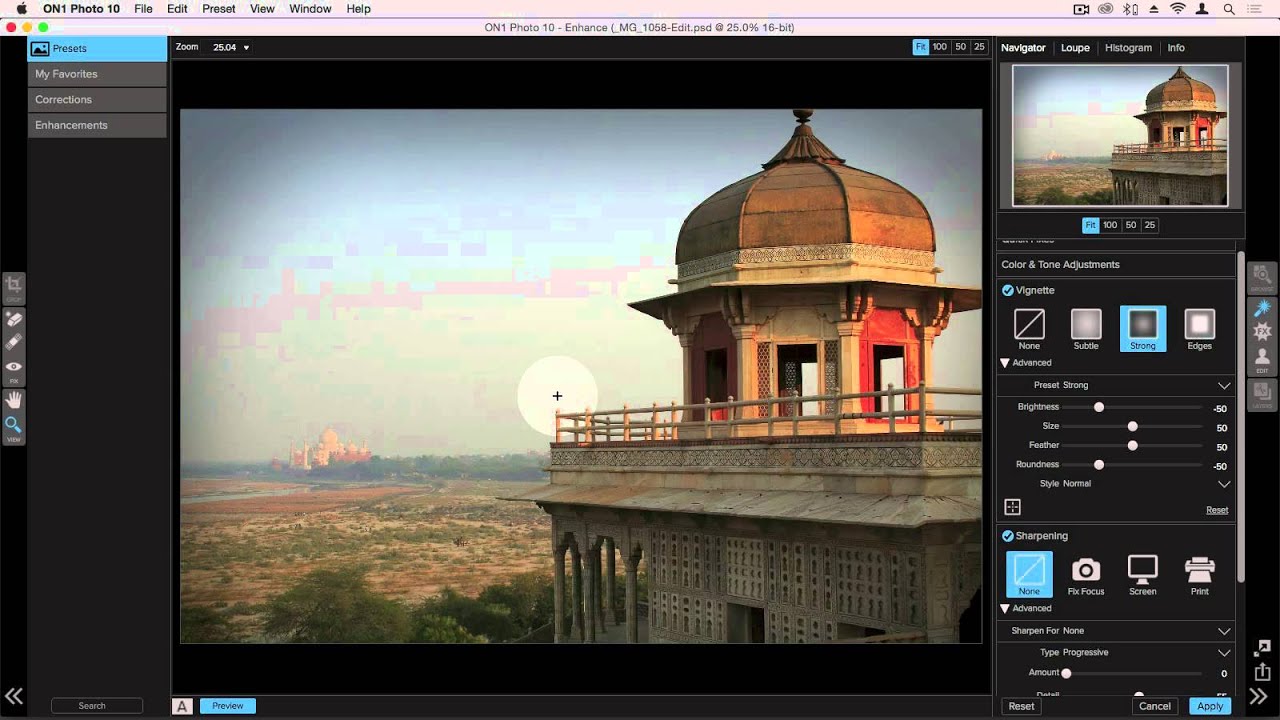Select the red-eye fix tool
The image size is (1280, 720).
(x=14, y=368)
